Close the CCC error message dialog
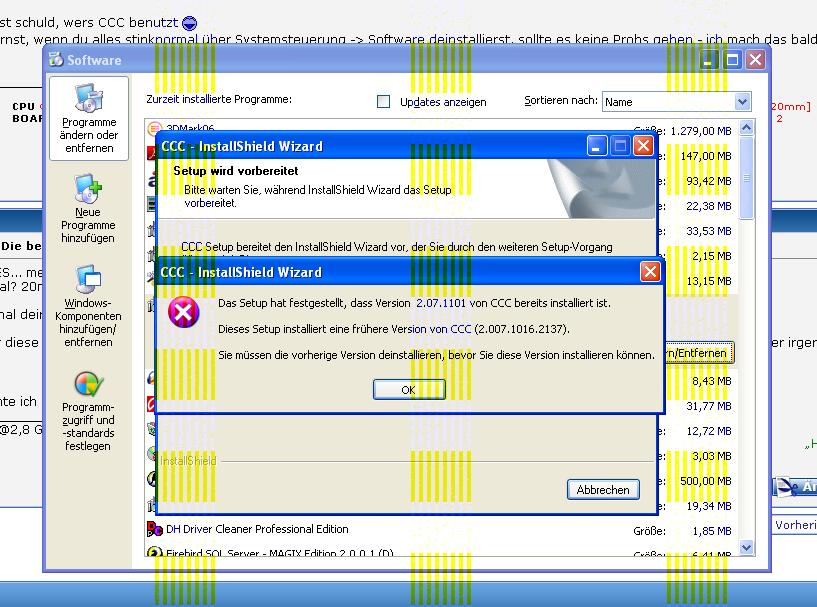Viewport: 817px width, 607px height. [650, 271]
